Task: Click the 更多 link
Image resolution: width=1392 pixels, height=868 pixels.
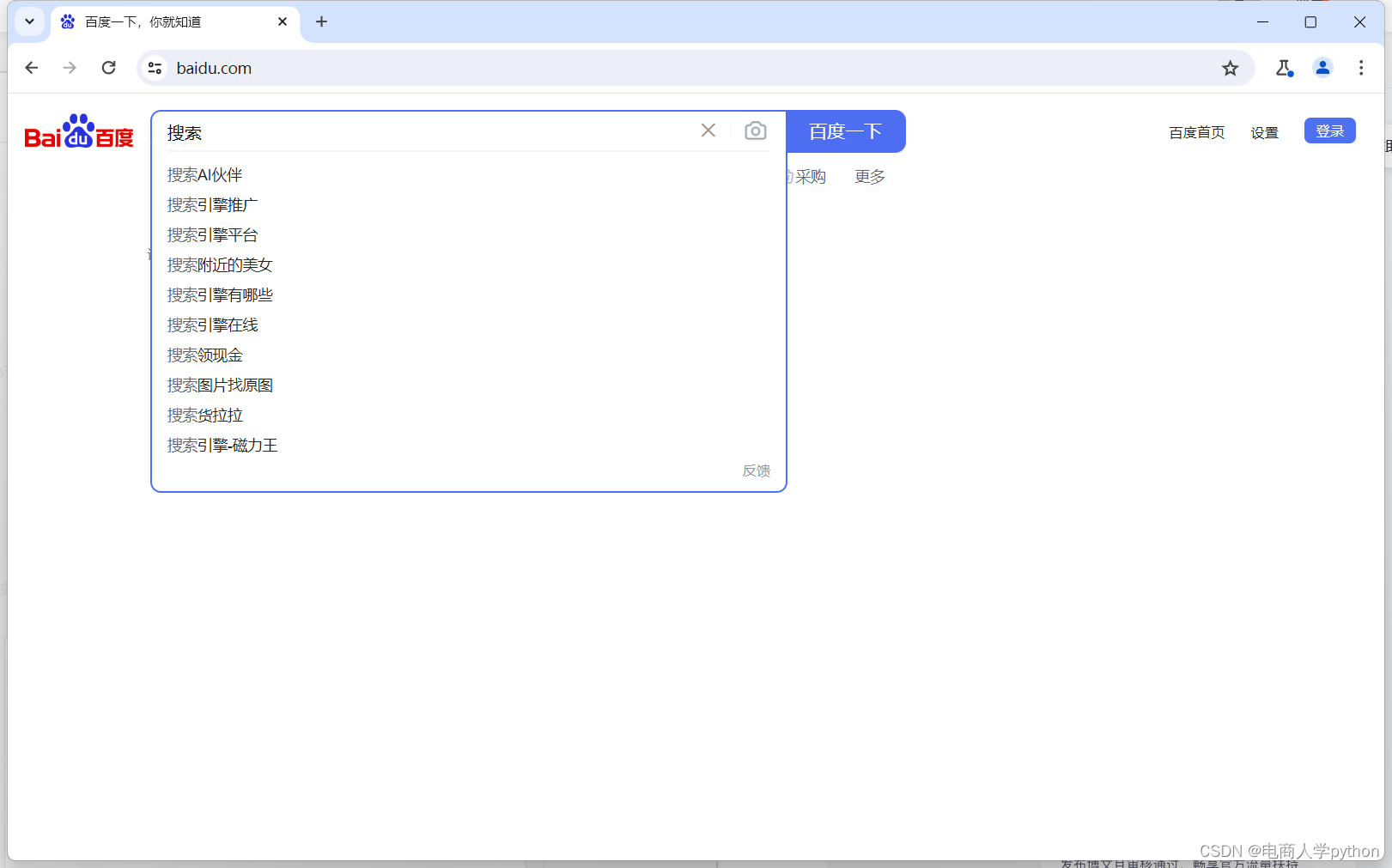Action: coord(870,177)
